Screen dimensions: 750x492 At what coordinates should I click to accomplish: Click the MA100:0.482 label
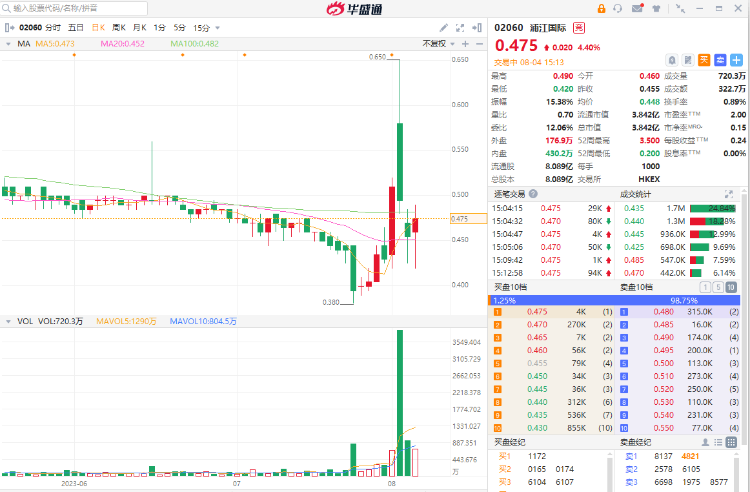tap(195, 44)
